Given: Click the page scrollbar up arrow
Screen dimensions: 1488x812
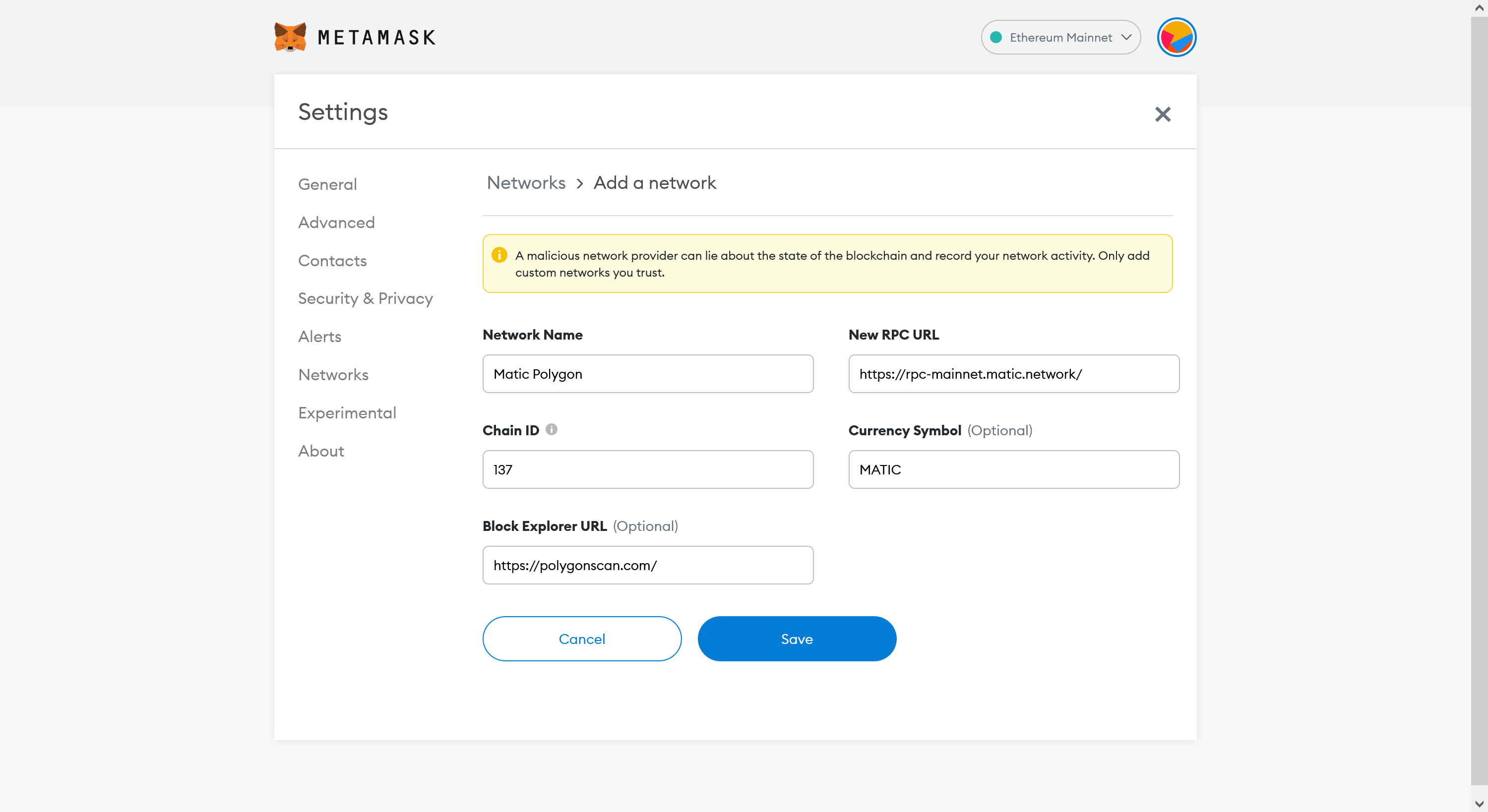Looking at the screenshot, I should click(1479, 8).
